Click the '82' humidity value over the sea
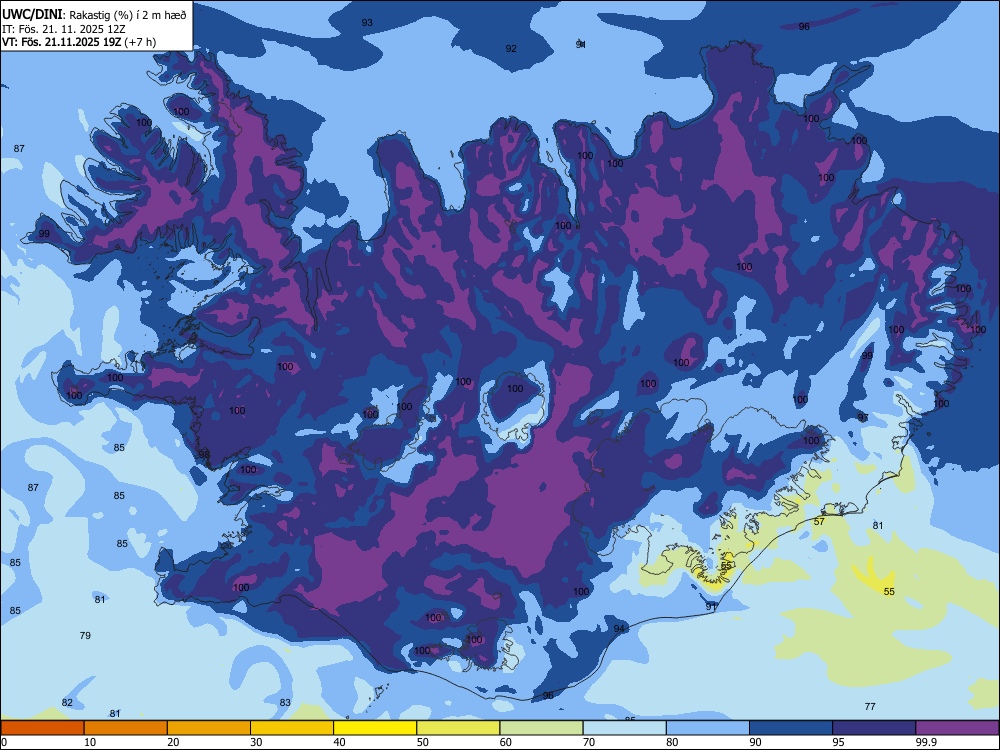 (67, 702)
